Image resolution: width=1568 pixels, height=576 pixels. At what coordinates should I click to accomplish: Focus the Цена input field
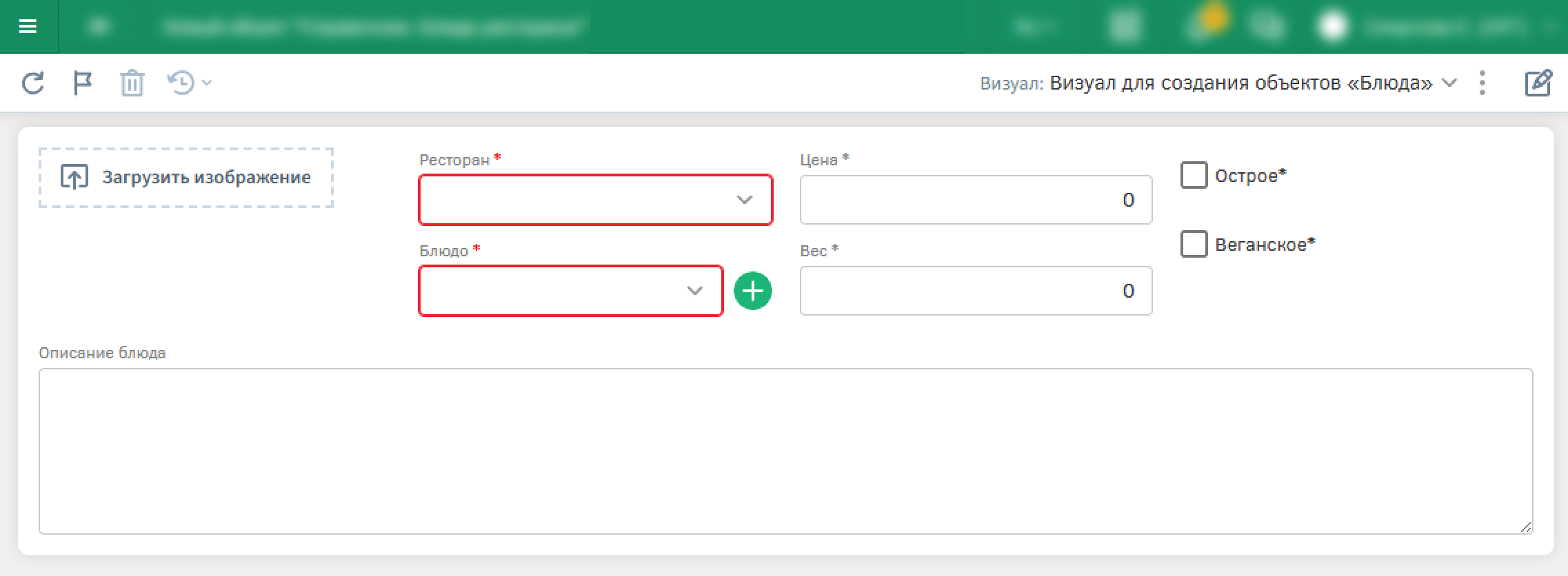pyautogui.click(x=975, y=200)
